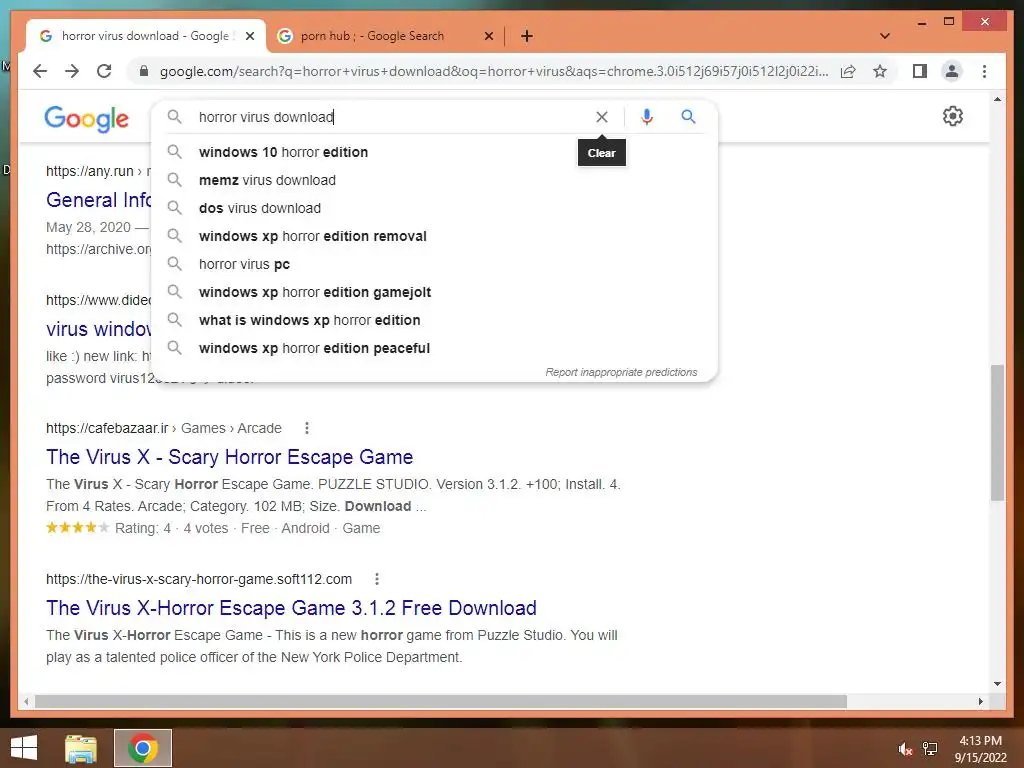Click the cafebazaar.ir breadcrumb URL
The height and width of the screenshot is (768, 1024).
(163, 428)
